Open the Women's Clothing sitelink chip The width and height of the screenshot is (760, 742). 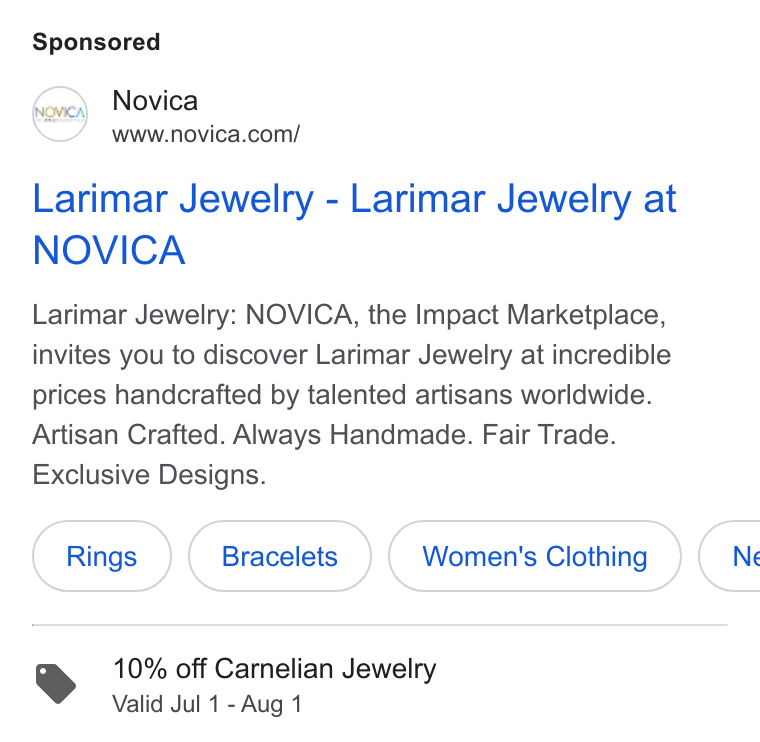click(535, 556)
